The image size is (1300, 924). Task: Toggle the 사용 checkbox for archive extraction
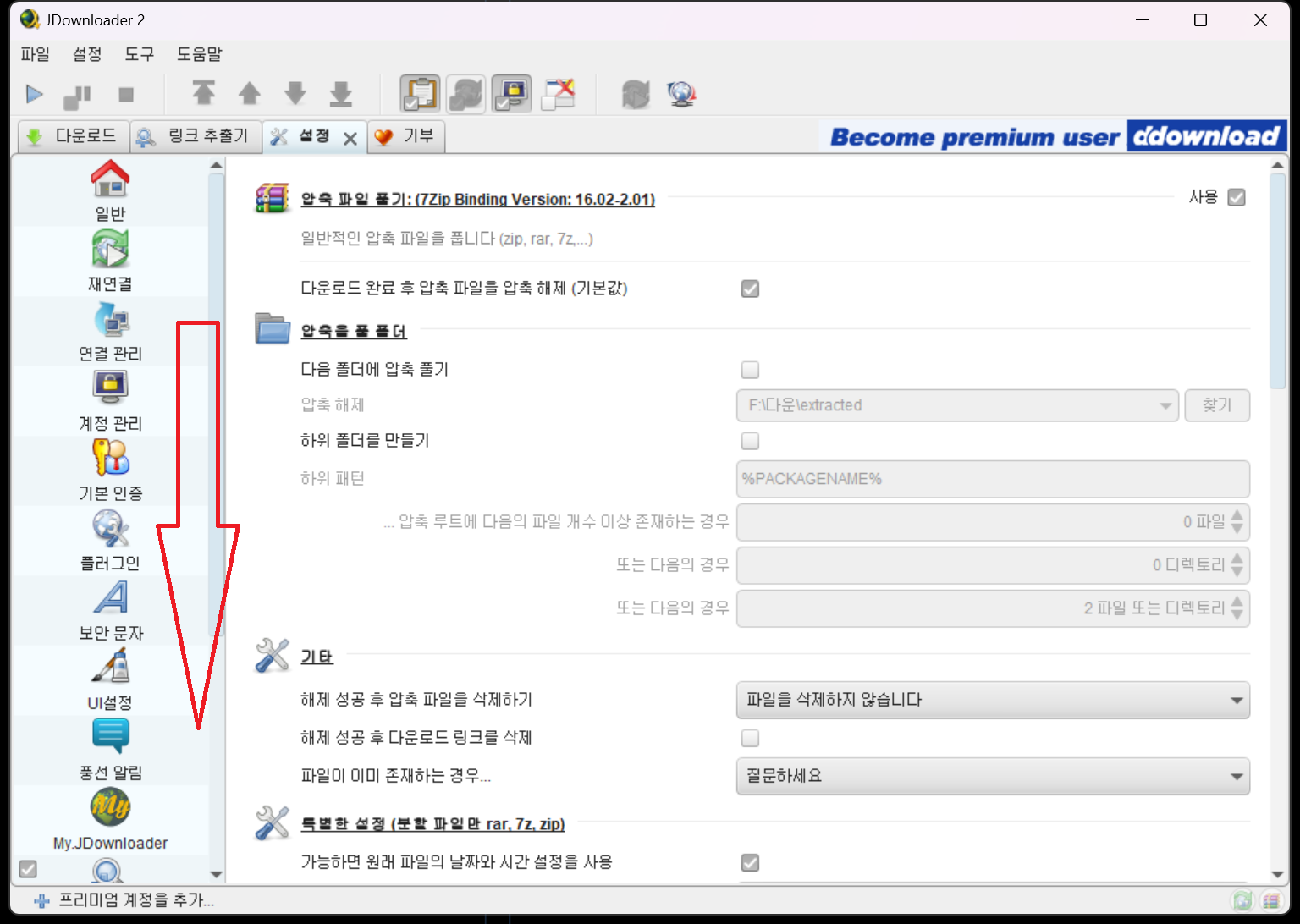click(x=1237, y=197)
